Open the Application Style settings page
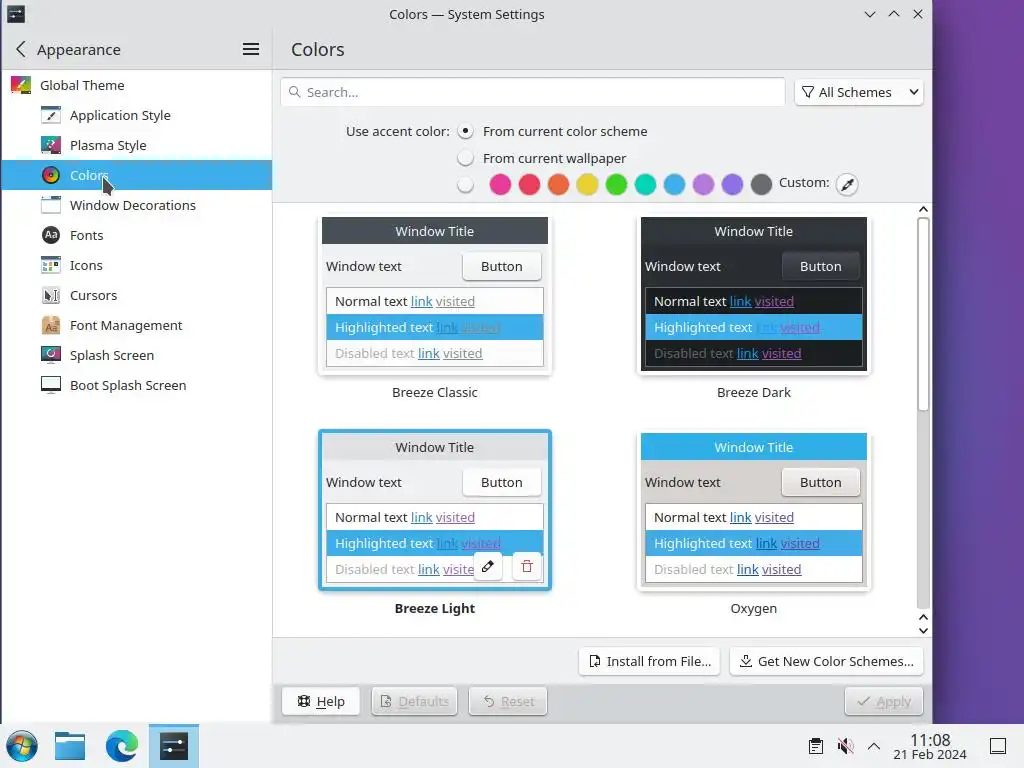This screenshot has height=768, width=1024. tap(120, 115)
